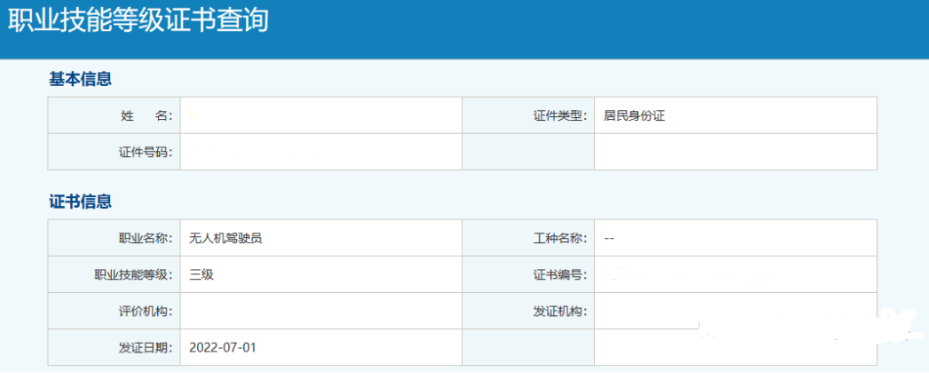Image resolution: width=929 pixels, height=373 pixels.
Task: Select the 证书信息 section heading
Action: coord(80,202)
